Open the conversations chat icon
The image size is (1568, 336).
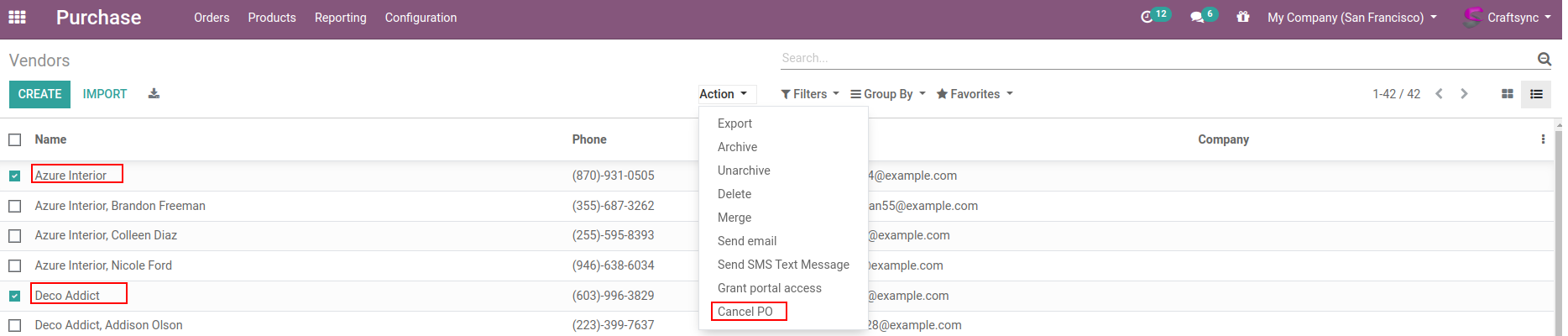[x=1197, y=18]
